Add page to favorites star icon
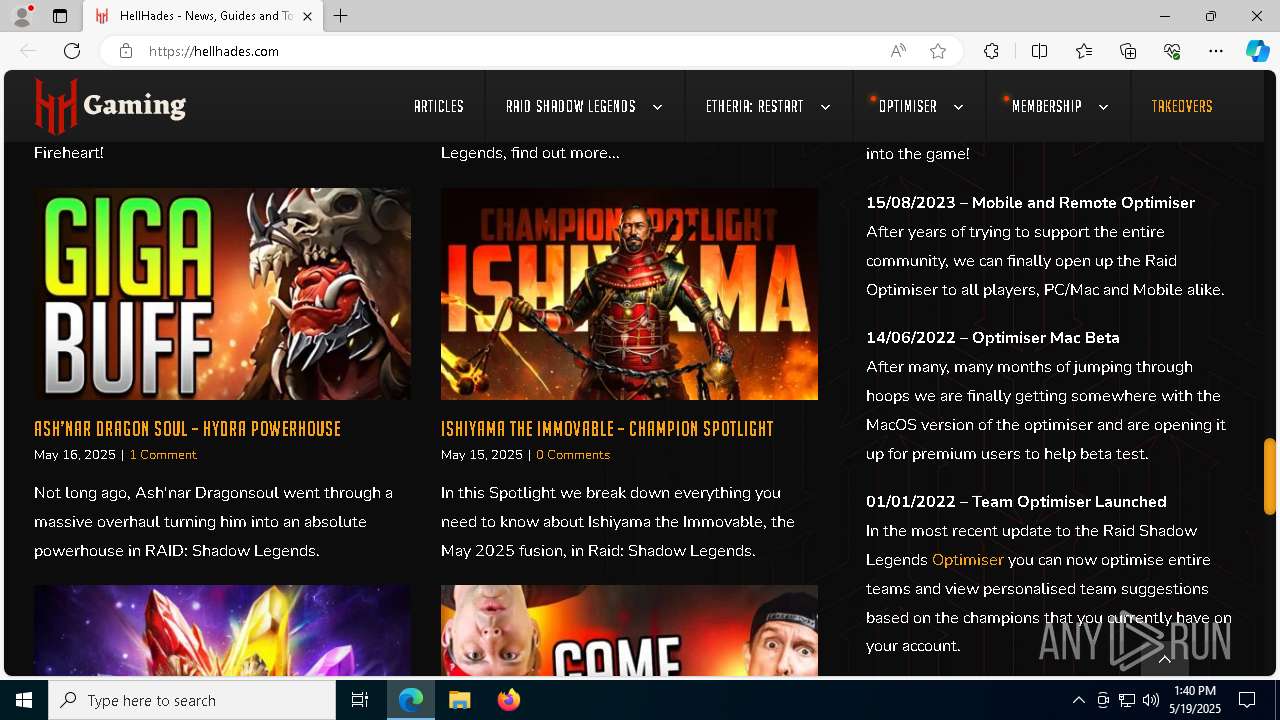The width and height of the screenshot is (1280, 720). pyautogui.click(x=938, y=51)
